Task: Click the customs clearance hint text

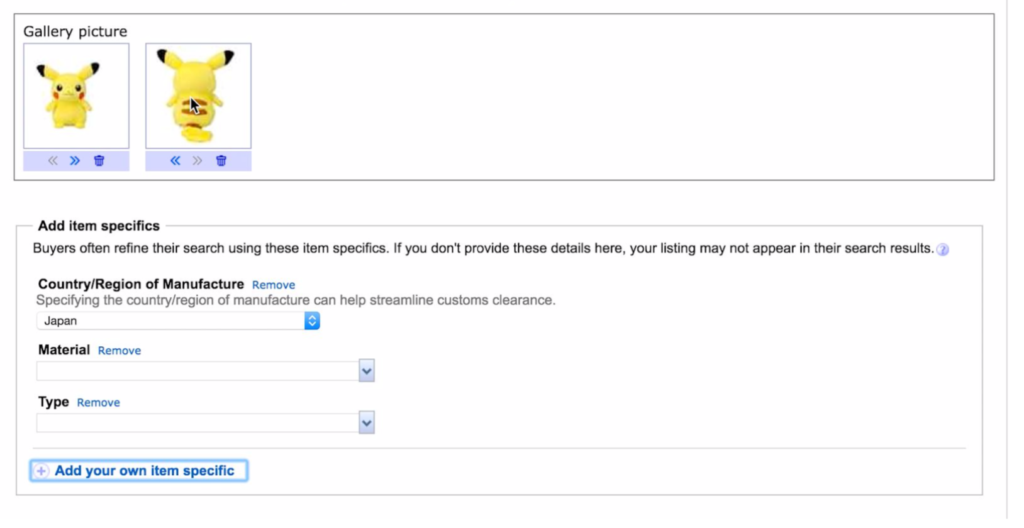Action: (x=296, y=301)
